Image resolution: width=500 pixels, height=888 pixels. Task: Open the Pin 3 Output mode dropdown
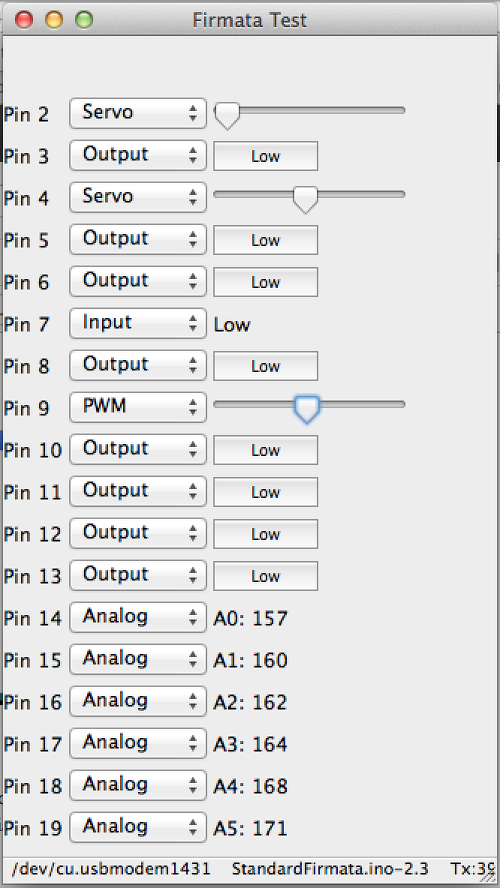138,155
